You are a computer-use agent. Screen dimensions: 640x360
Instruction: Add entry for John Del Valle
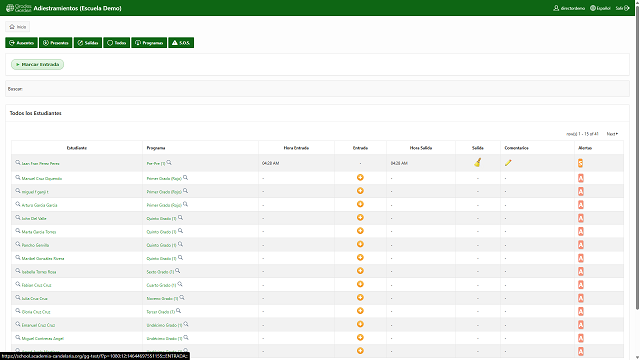(x=360, y=218)
